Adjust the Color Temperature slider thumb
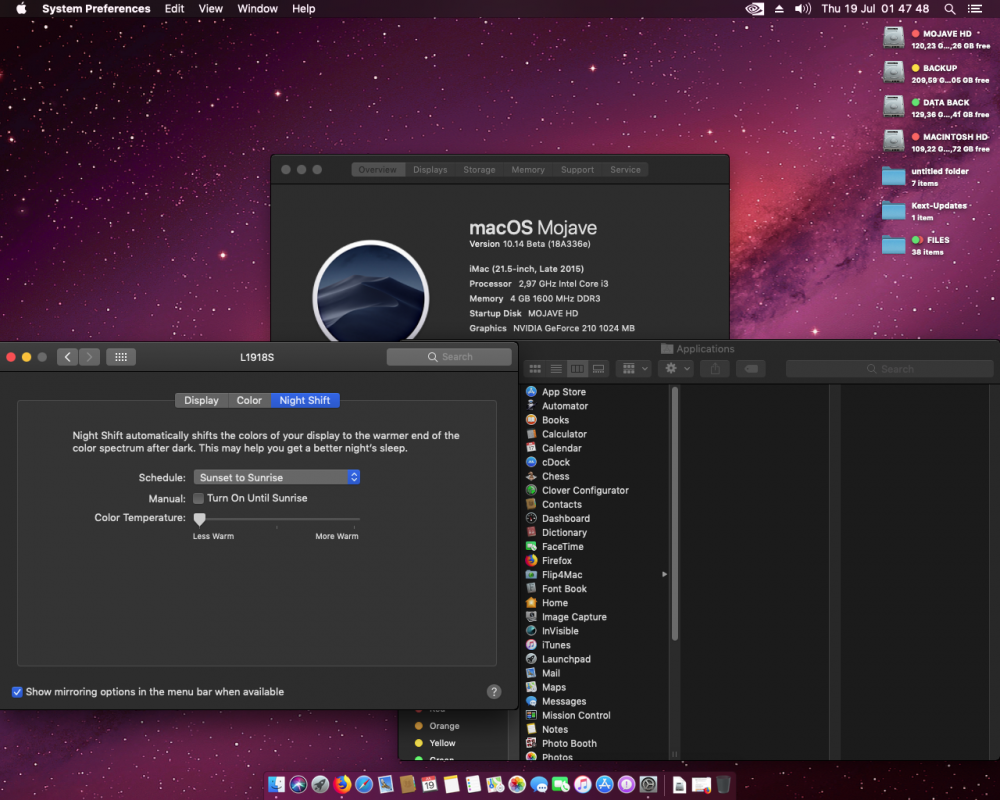Screen dimensions: 1000x800 pyautogui.click(x=200, y=519)
